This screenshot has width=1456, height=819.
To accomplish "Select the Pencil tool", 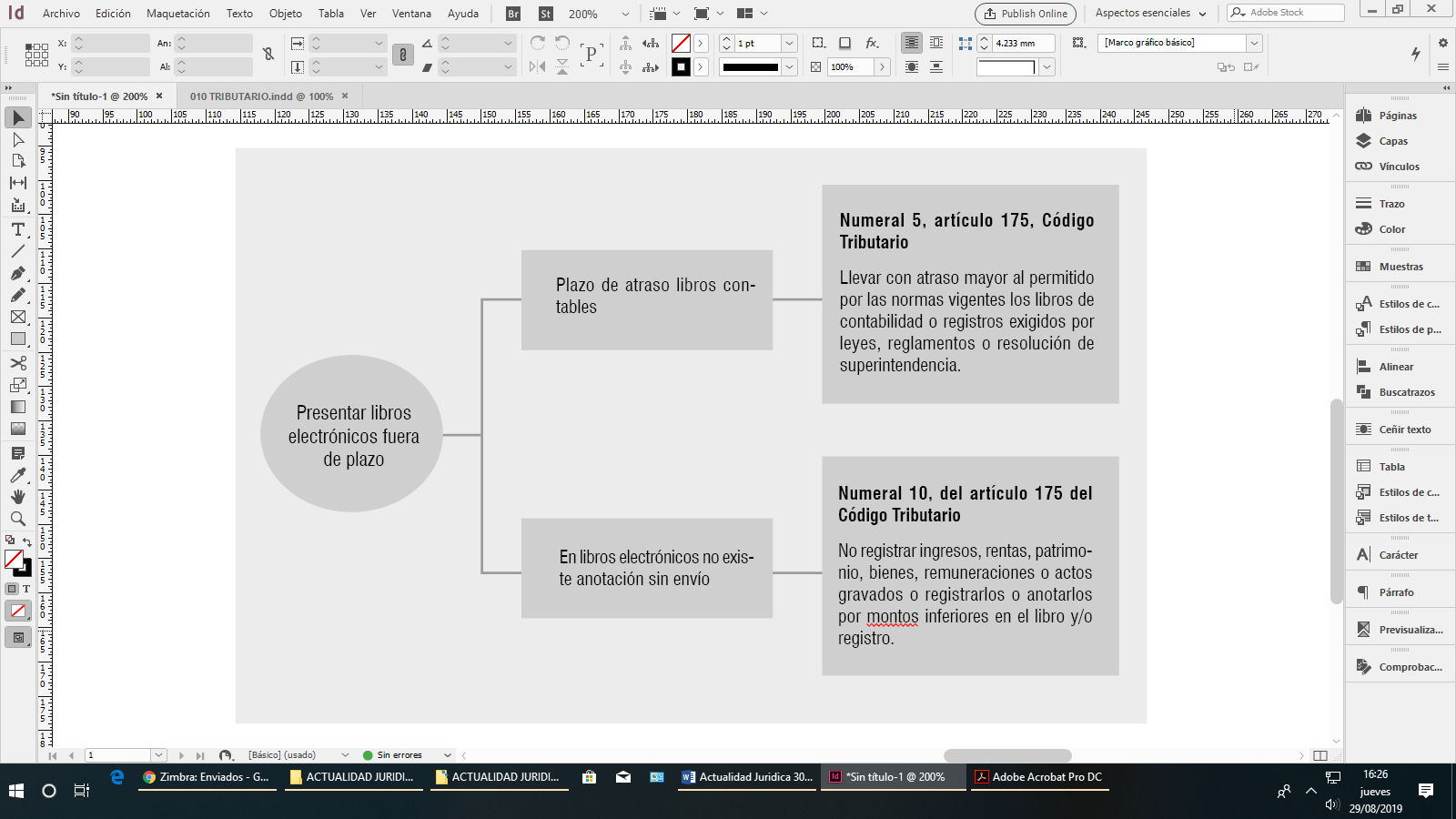I will [18, 295].
